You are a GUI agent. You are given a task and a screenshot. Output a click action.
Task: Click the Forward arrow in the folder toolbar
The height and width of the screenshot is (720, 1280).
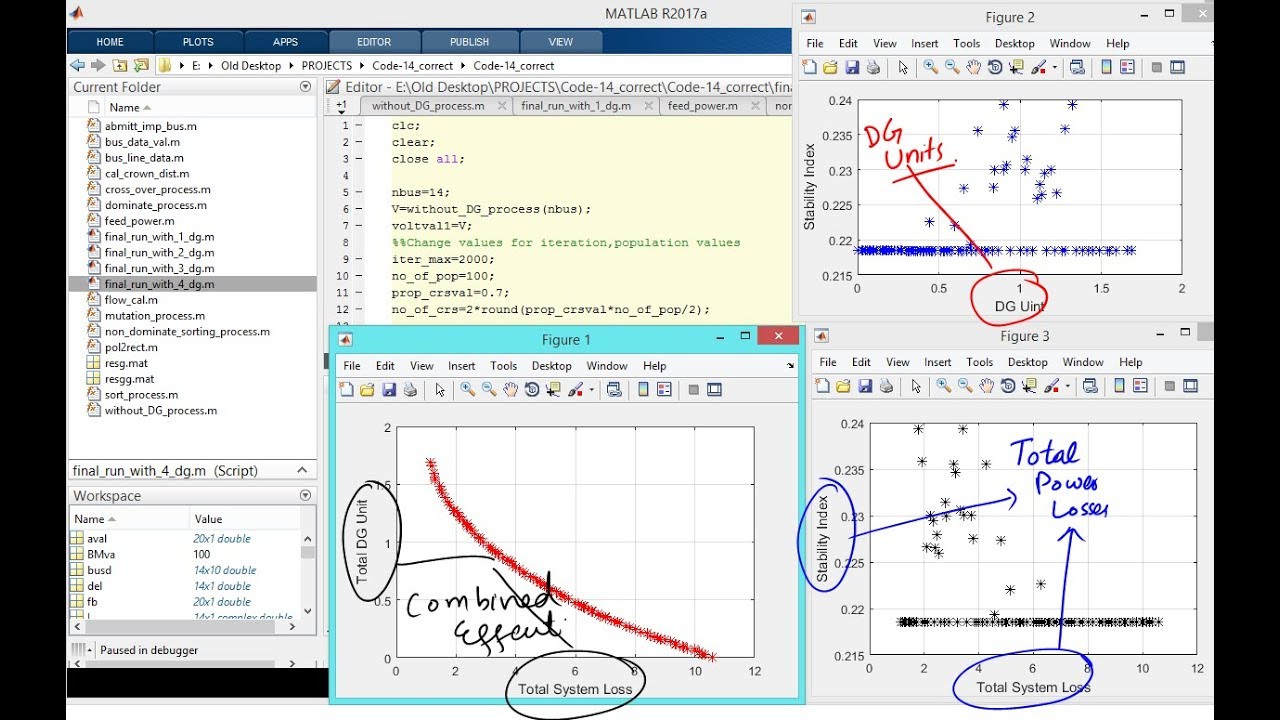click(x=98, y=65)
